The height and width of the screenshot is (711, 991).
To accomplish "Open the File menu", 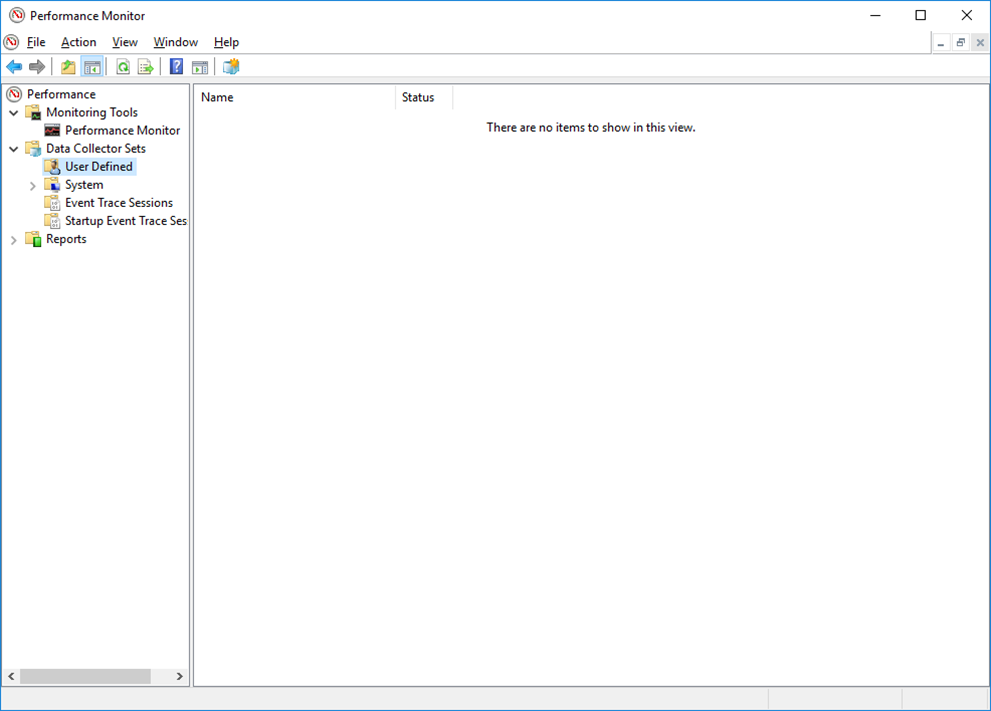I will pyautogui.click(x=36, y=42).
